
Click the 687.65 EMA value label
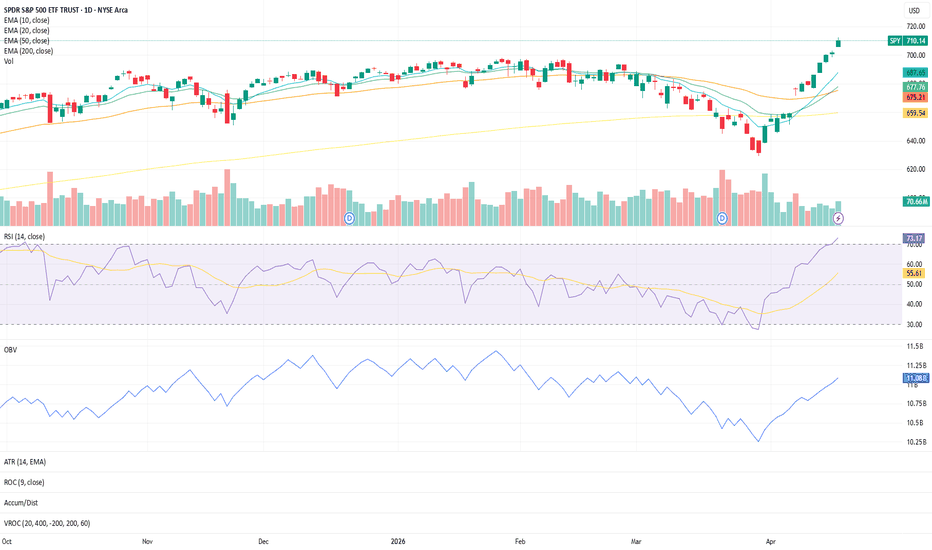[915, 73]
